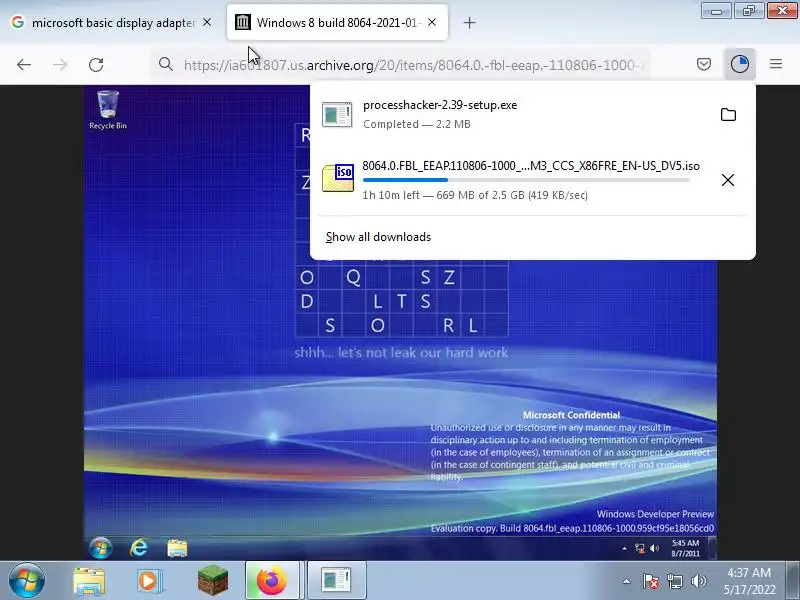
Task: Open the taskbar clock showing 4:37 AM
Action: [749, 581]
